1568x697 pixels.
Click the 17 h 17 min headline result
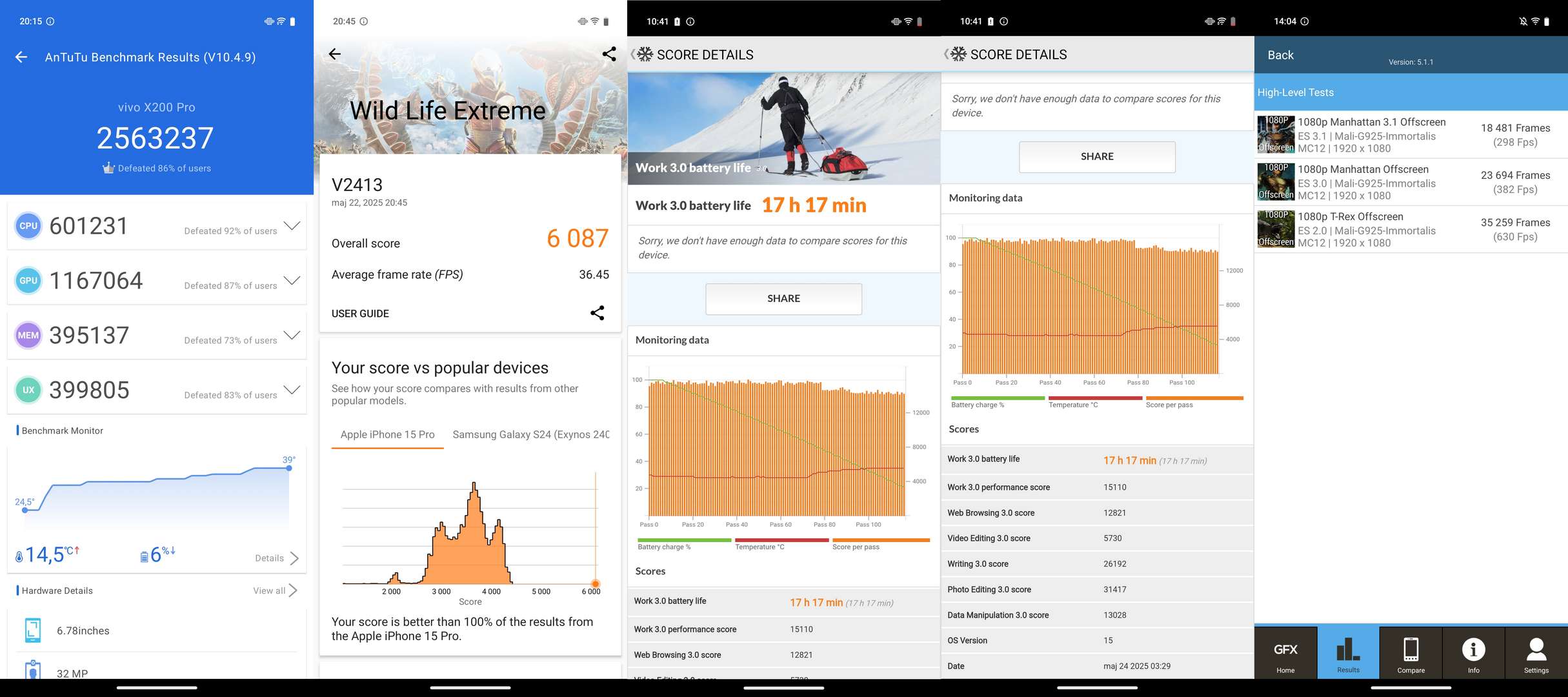click(x=814, y=205)
